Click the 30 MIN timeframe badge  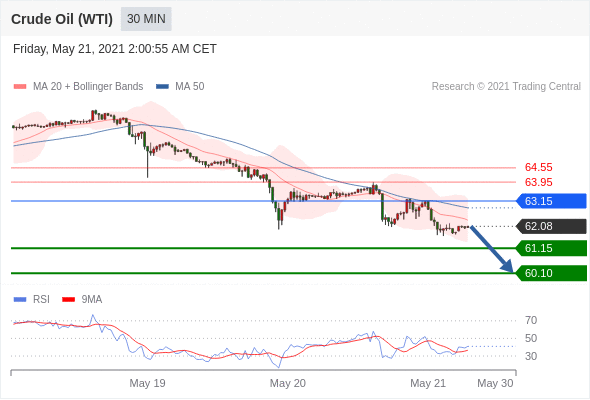pos(146,19)
